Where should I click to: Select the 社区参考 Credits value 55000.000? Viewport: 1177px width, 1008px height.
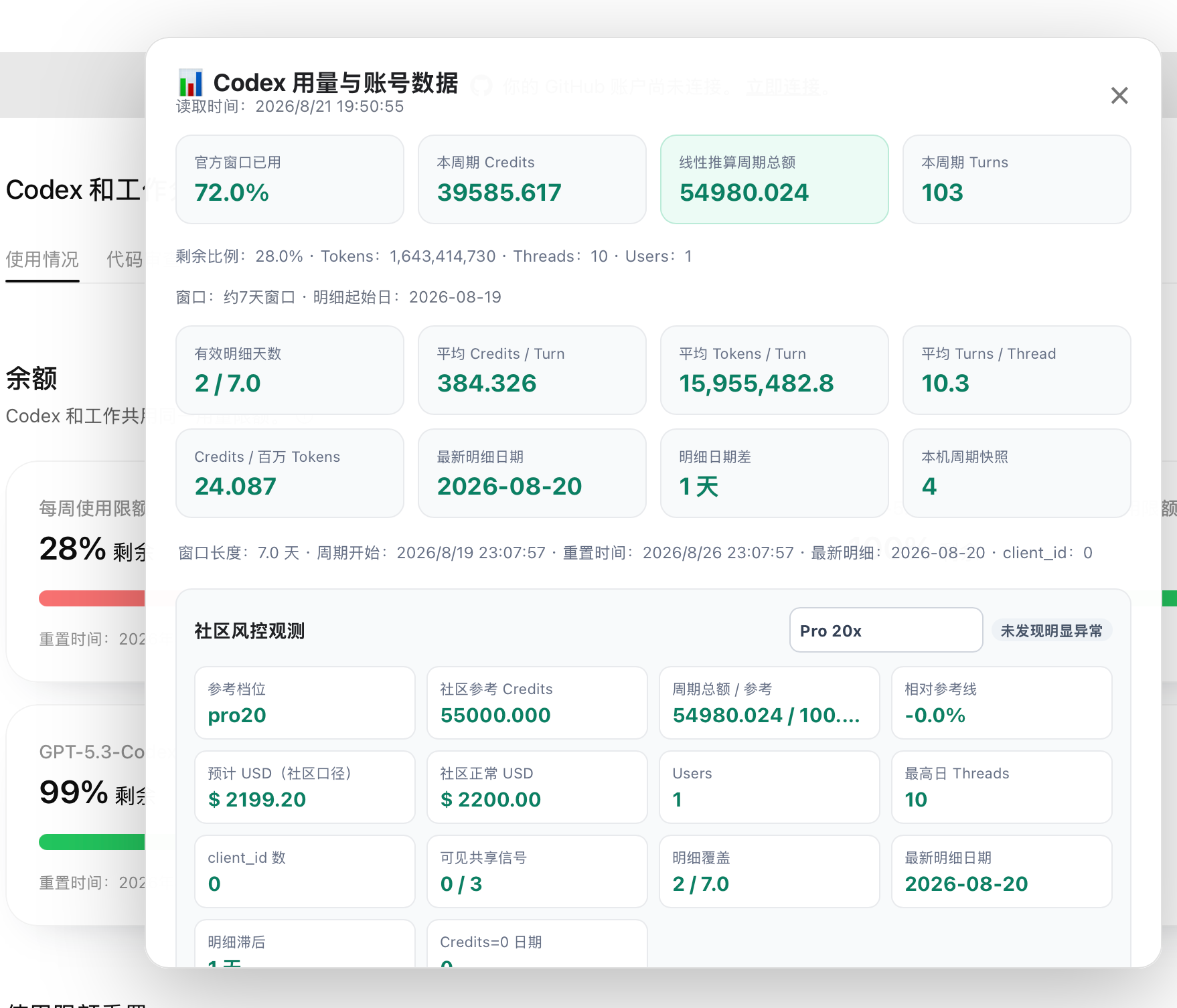(495, 716)
